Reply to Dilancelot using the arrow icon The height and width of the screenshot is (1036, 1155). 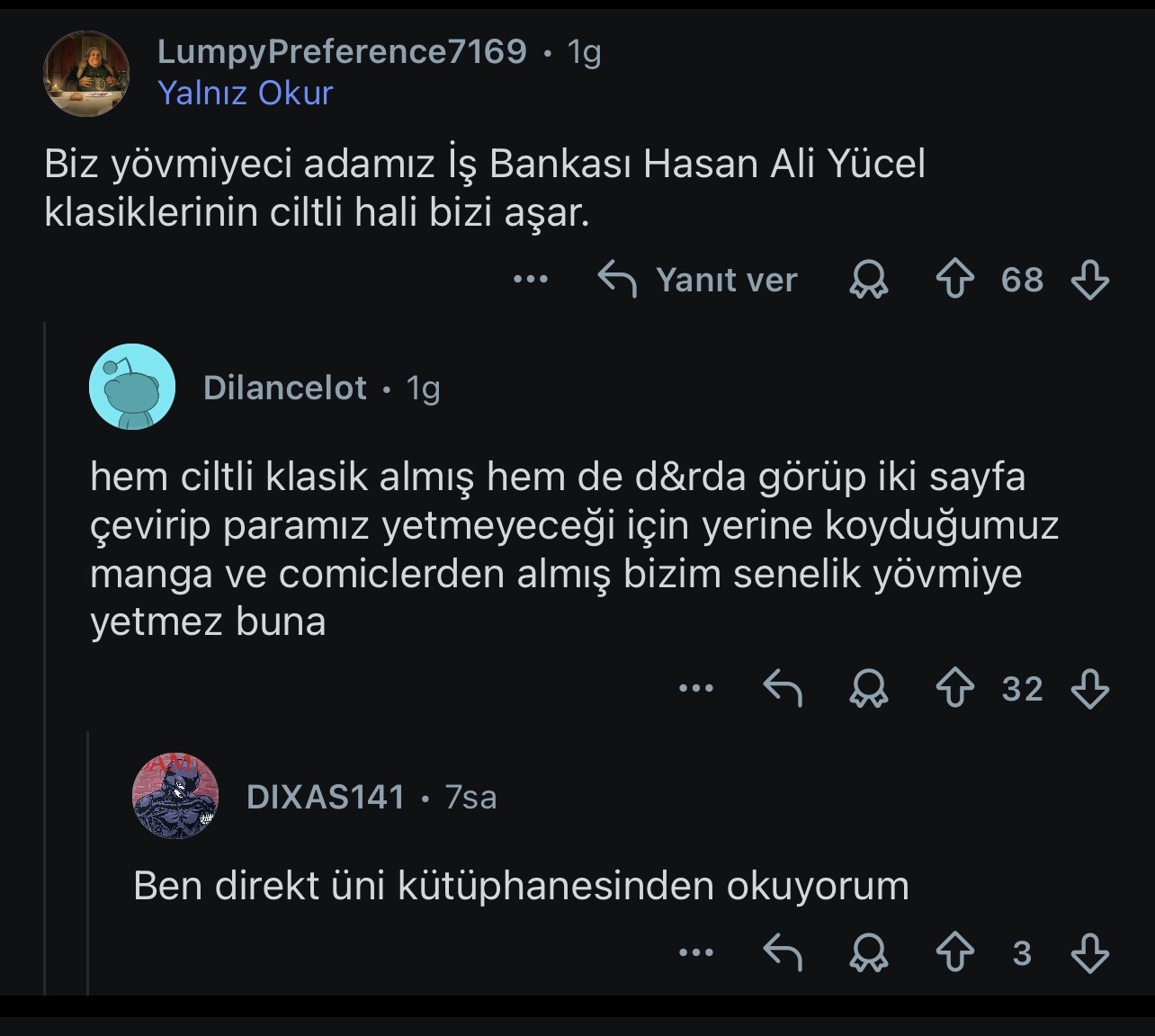[783, 689]
